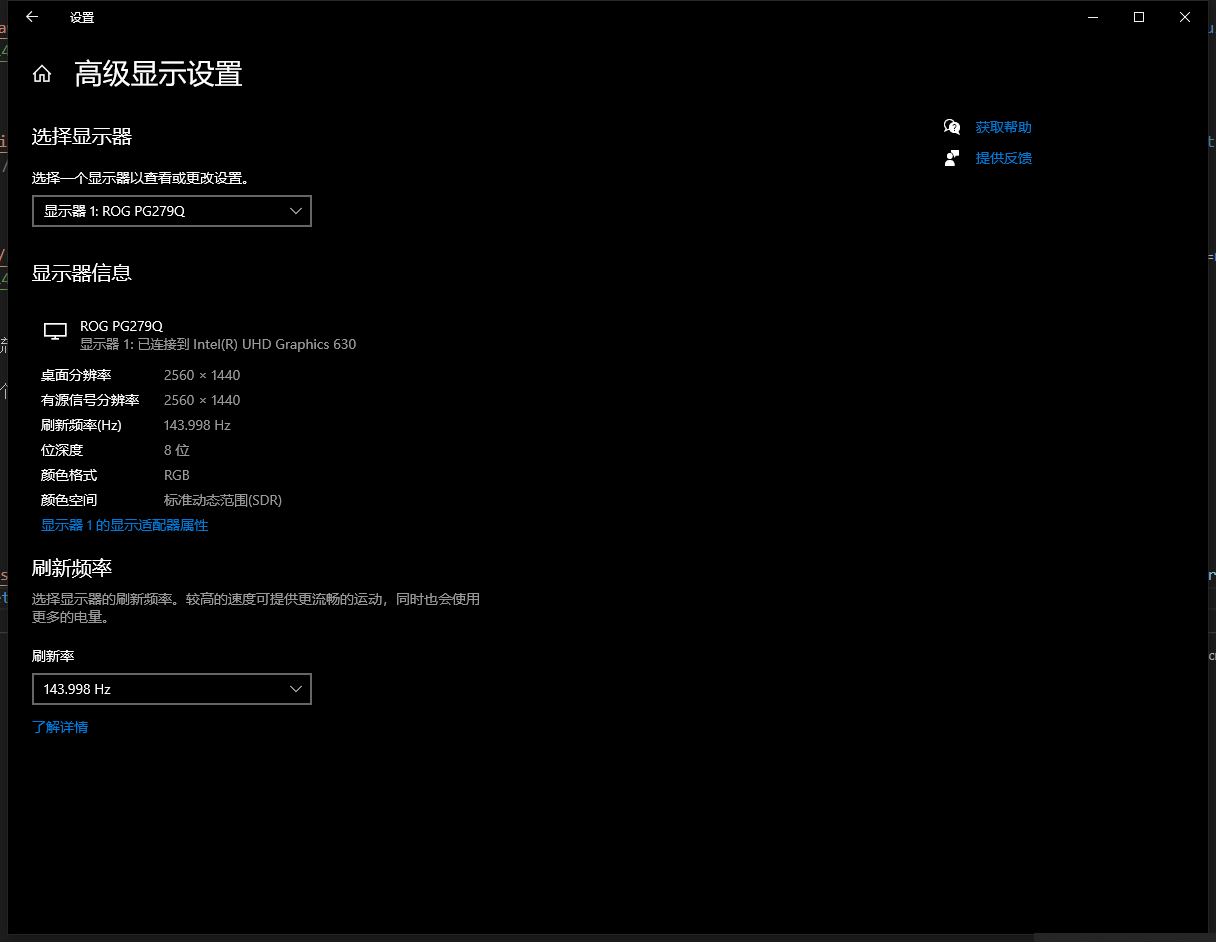The image size is (1216, 942).
Task: Open the 获取帮助 link
Action: pos(1003,127)
